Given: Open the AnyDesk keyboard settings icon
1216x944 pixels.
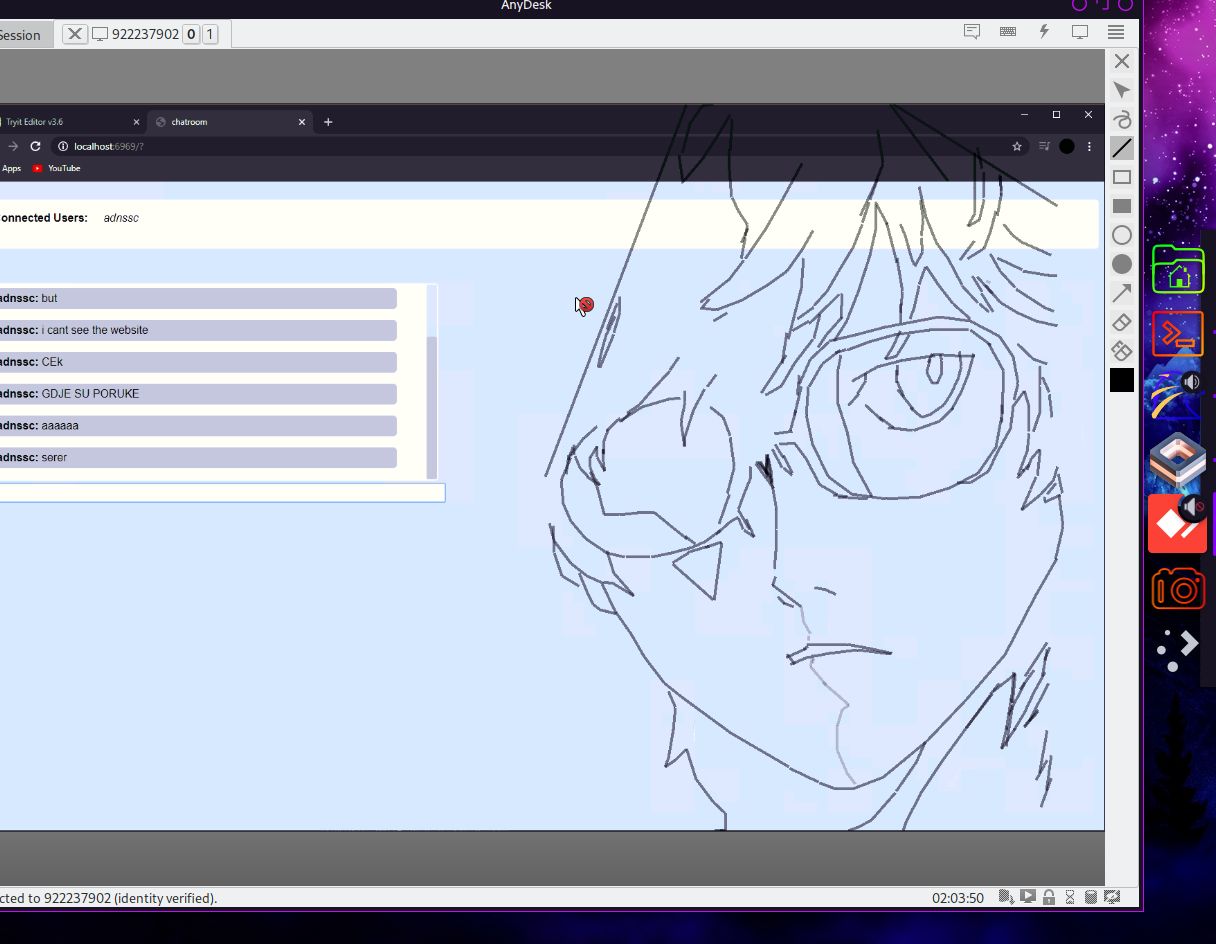Looking at the screenshot, I should pyautogui.click(x=1008, y=31).
